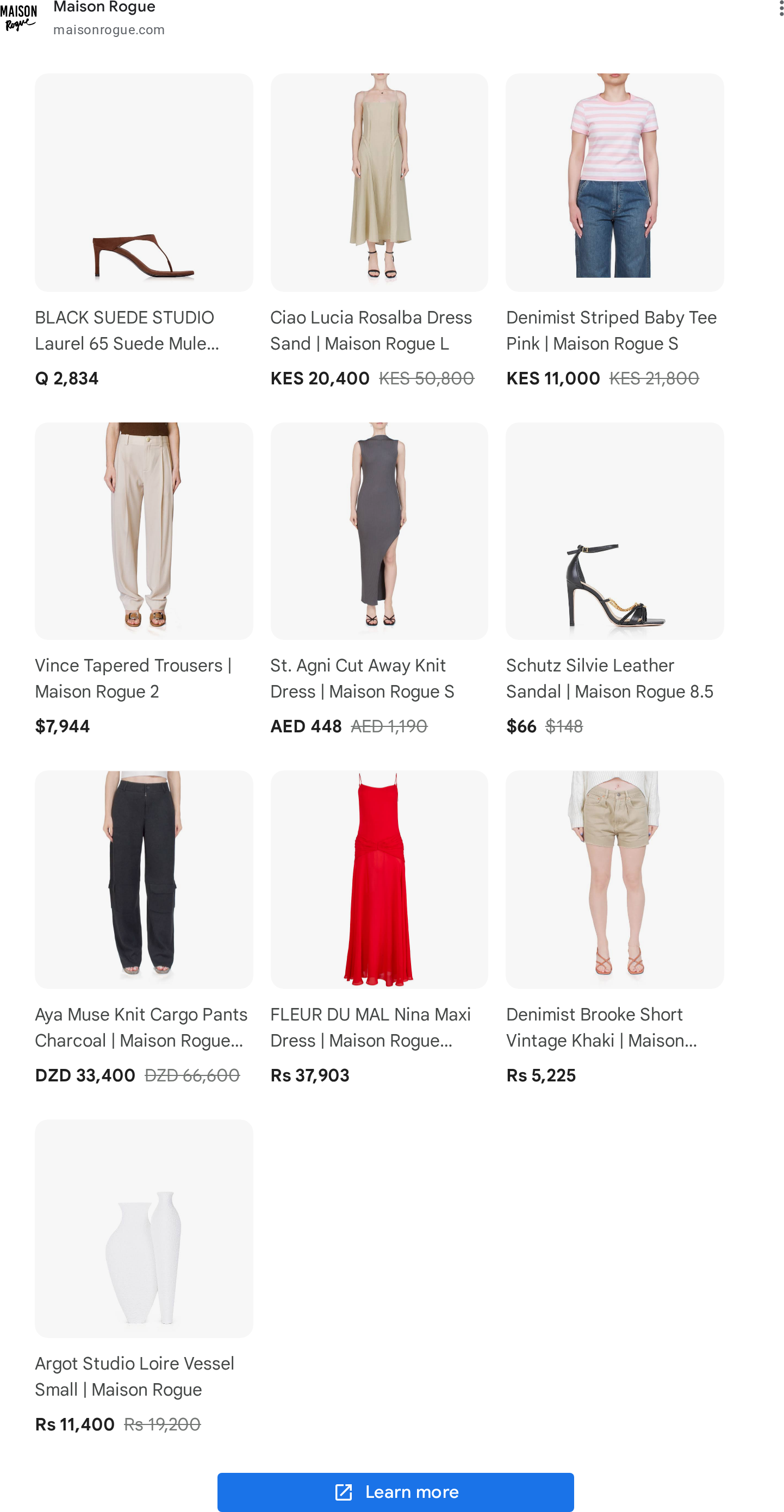Viewport: 784px width, 1512px height.
Task: Open the Schutz Silvie Leather Sandal title
Action: (609, 679)
